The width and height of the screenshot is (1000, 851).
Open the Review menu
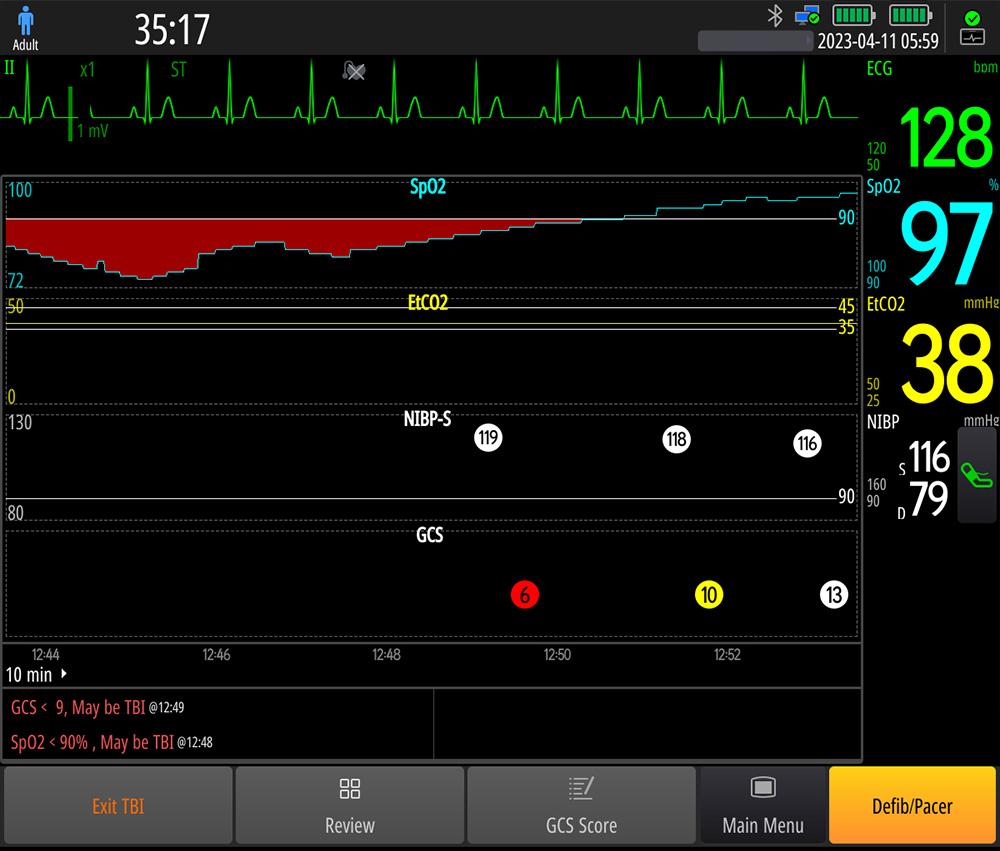click(350, 806)
